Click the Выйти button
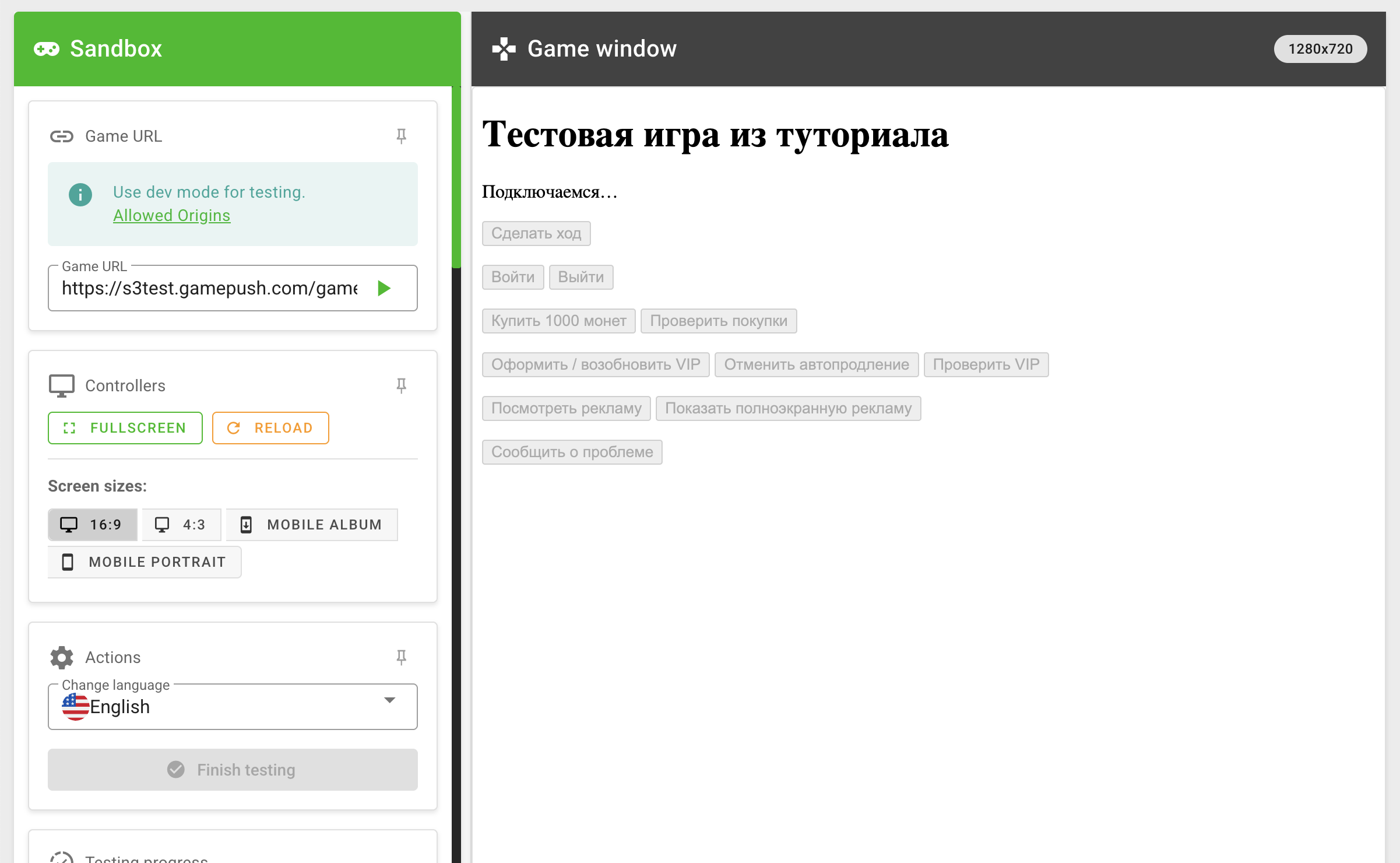 581,277
